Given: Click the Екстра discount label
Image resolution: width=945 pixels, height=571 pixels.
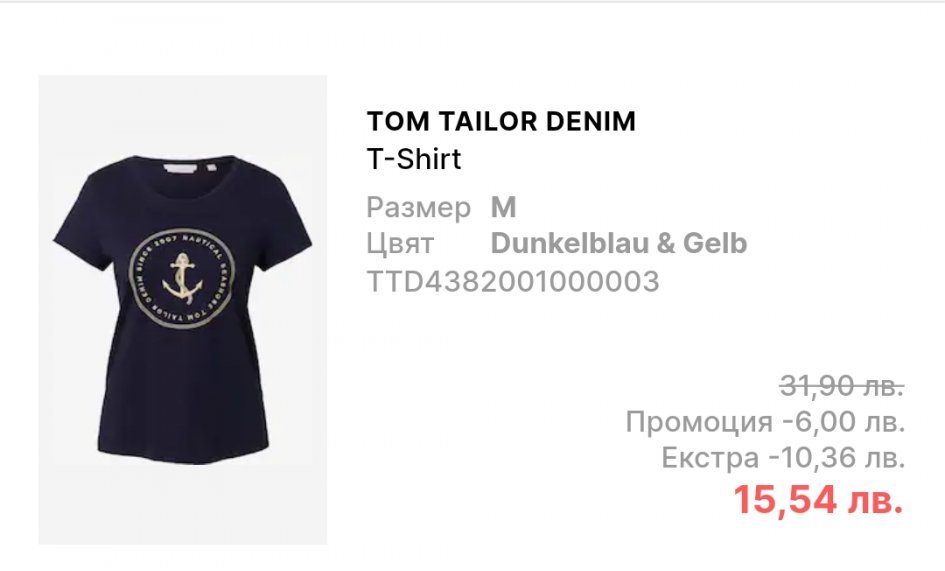Looking at the screenshot, I should tap(710, 458).
